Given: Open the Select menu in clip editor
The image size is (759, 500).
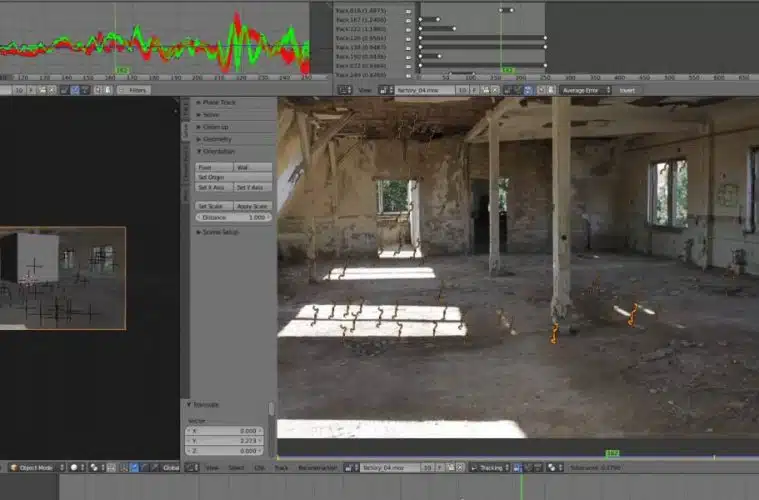Looking at the screenshot, I should (x=236, y=467).
